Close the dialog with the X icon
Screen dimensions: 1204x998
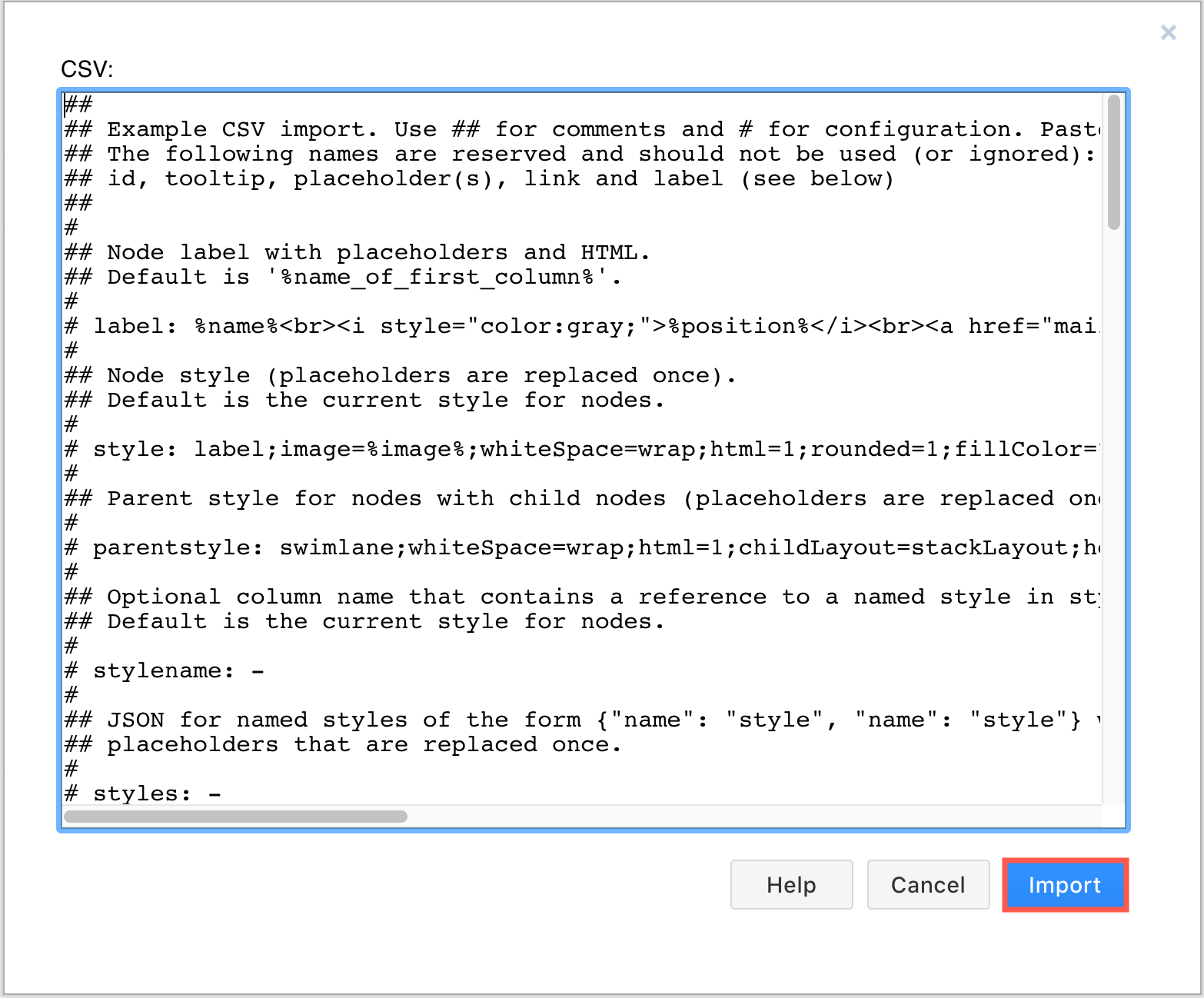[1169, 32]
